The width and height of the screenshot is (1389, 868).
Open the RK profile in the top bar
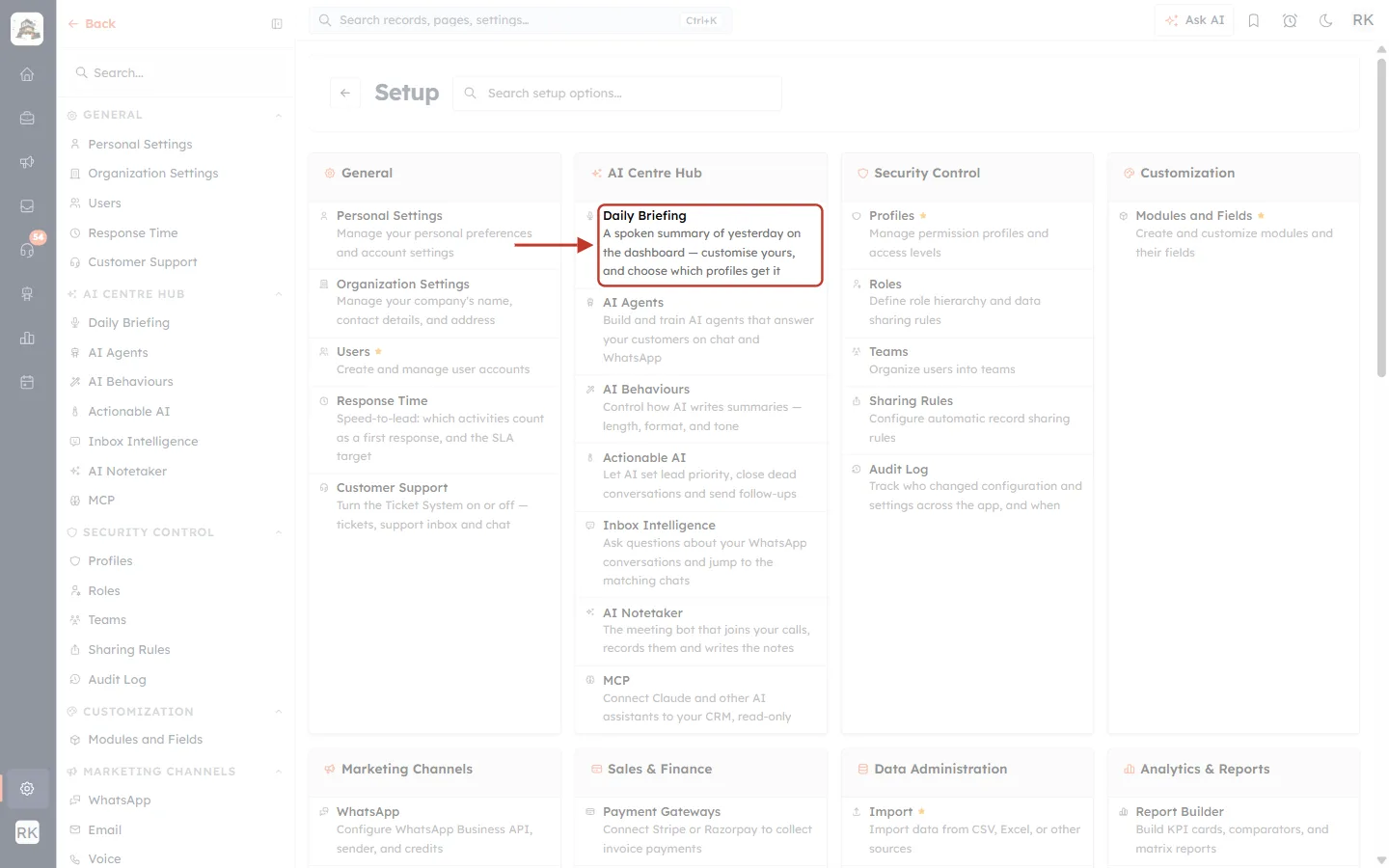1363,20
